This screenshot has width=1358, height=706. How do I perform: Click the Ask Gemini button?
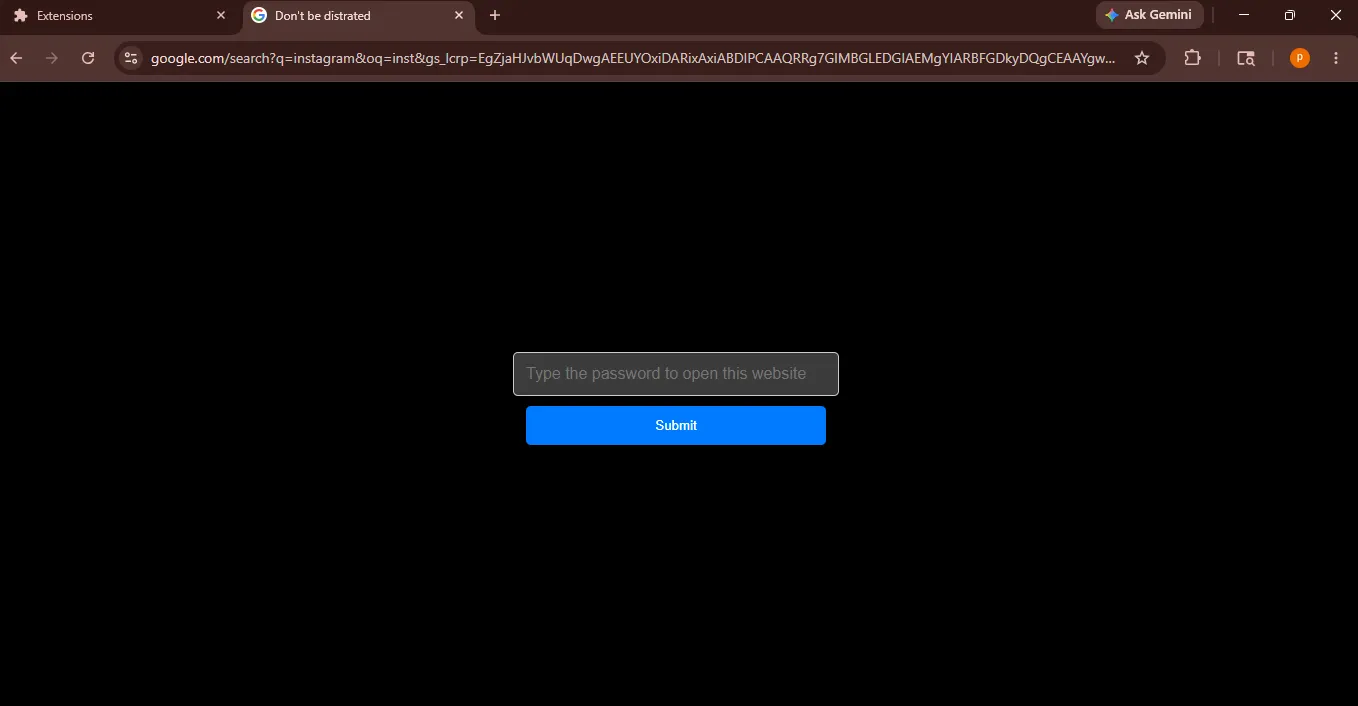(1149, 15)
